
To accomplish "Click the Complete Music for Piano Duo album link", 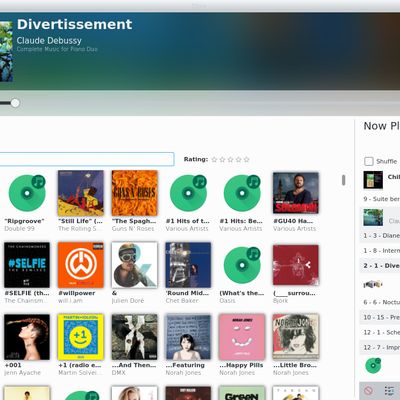I will click(x=57, y=49).
